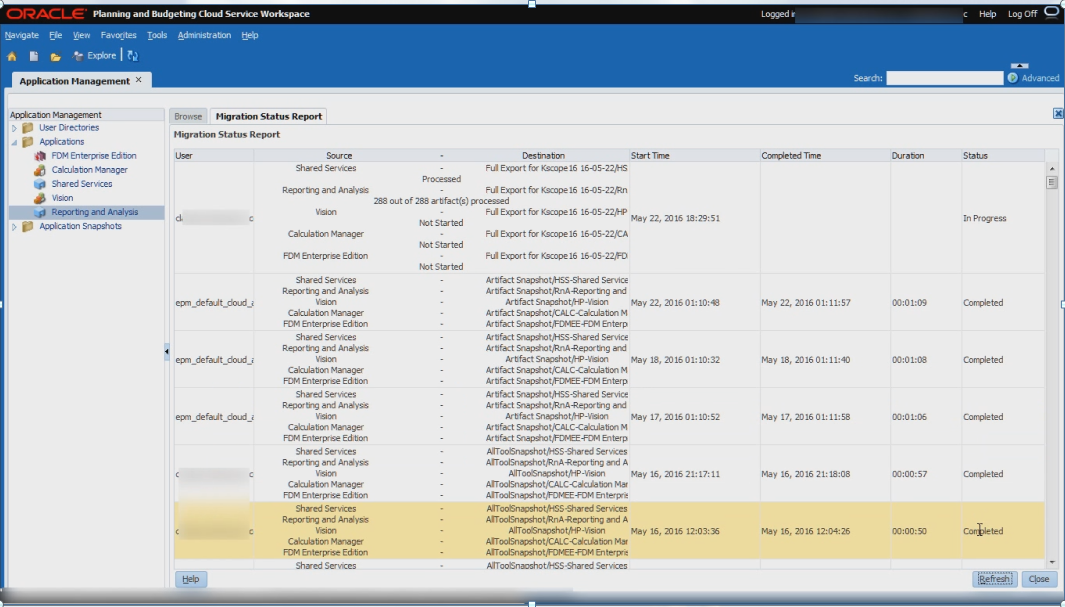Click the User Directories folder icon
Viewport: 1065px width, 607px height.
[x=27, y=128]
